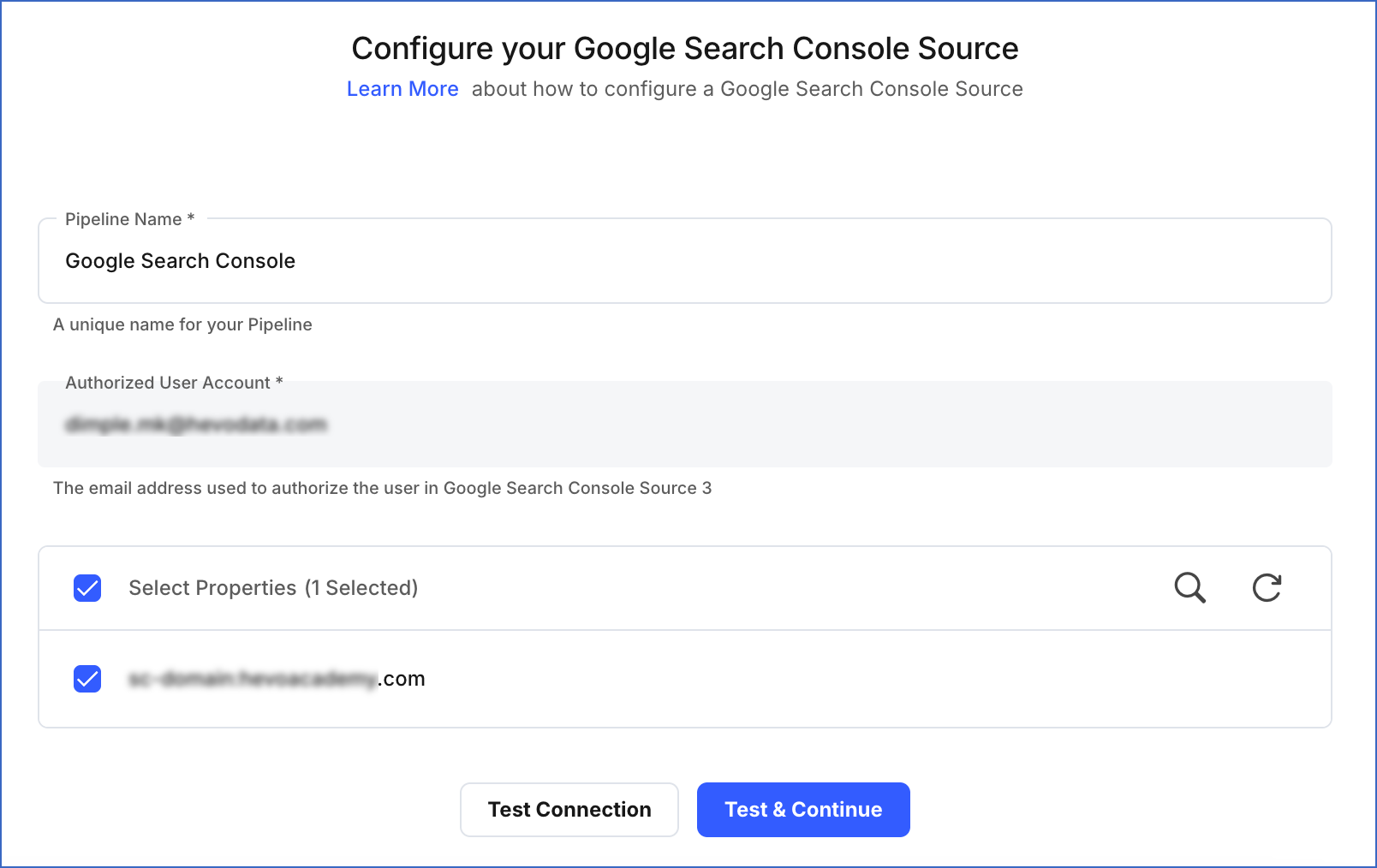The width and height of the screenshot is (1377, 868).
Task: Click the unique Pipeline name helper text
Action: tap(182, 324)
